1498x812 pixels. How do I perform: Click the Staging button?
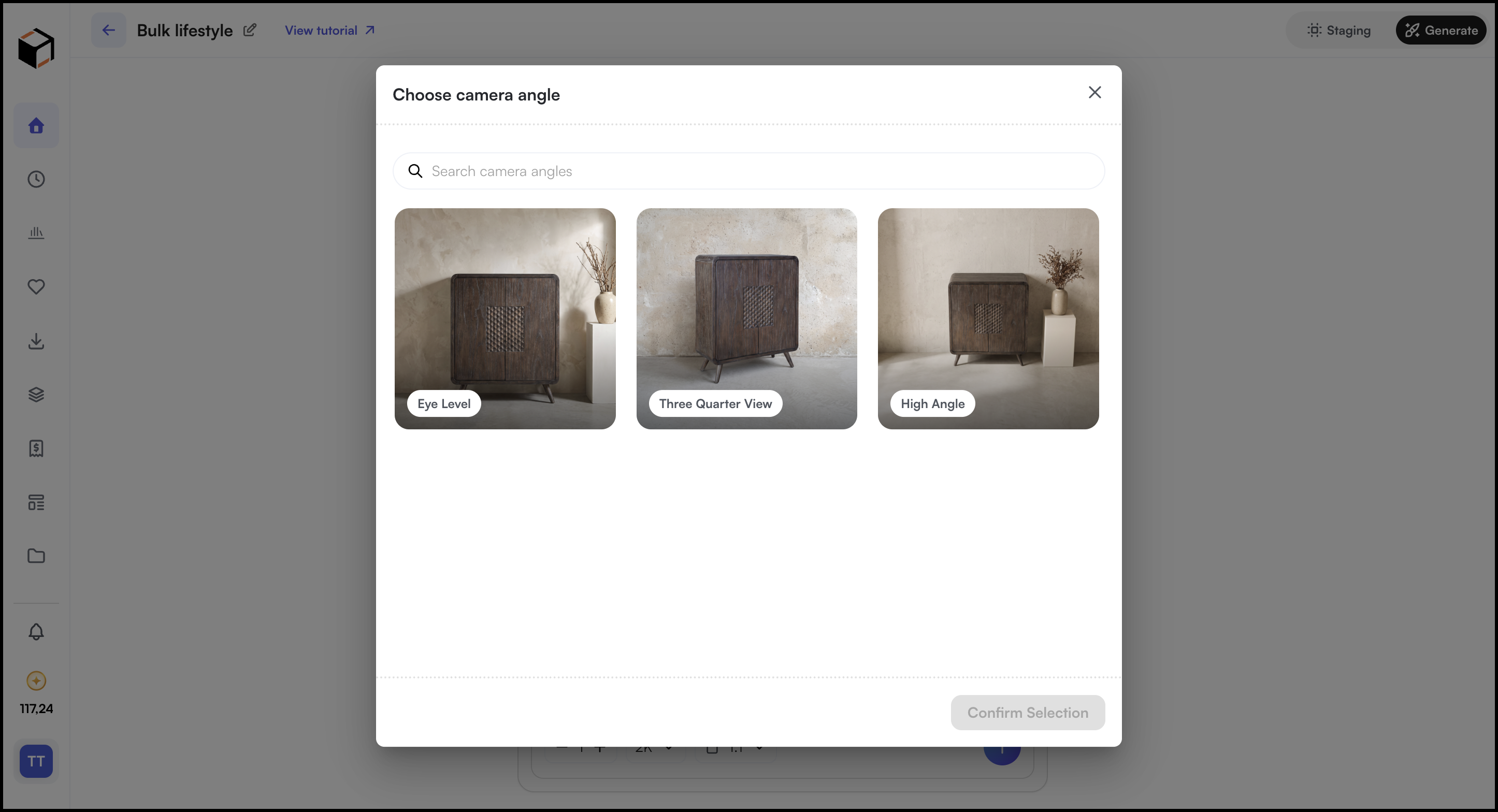(1338, 30)
